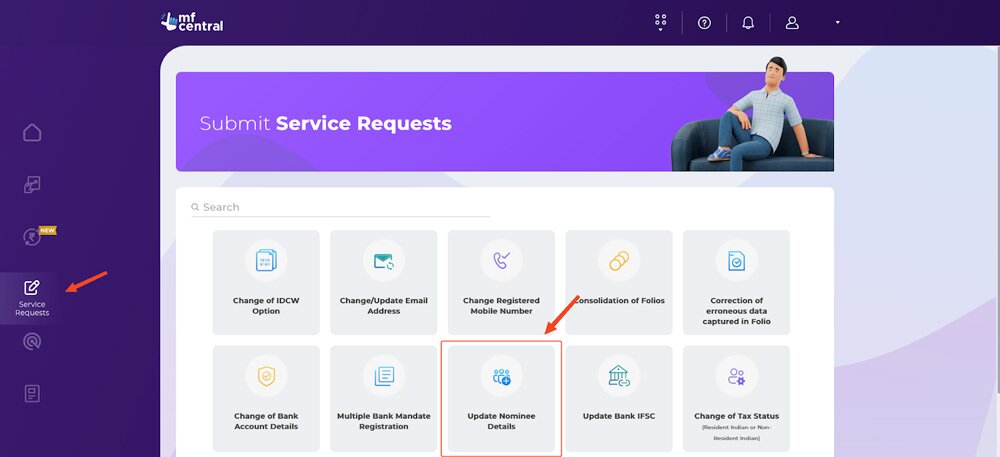Open the help question mark icon
This screenshot has width=1000, height=457.
point(704,22)
